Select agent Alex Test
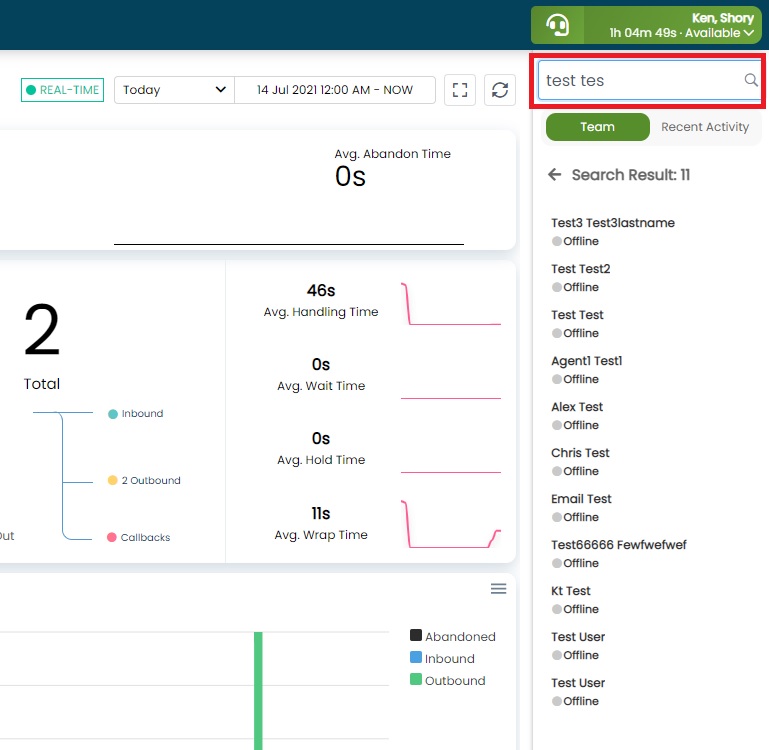Viewport: 769px width, 750px height. click(577, 407)
